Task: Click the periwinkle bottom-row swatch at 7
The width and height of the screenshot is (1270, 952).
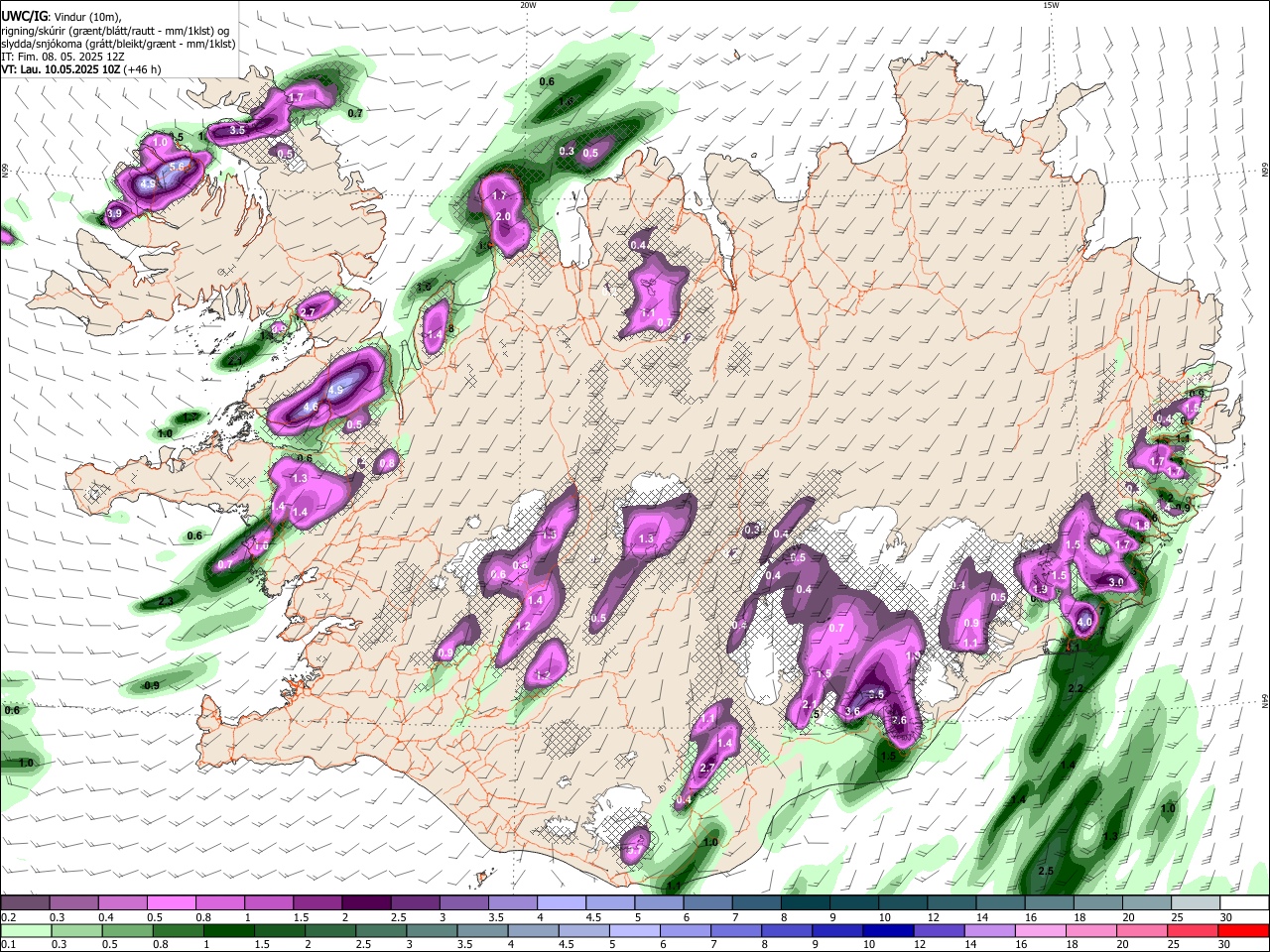Action: pyautogui.click(x=736, y=930)
